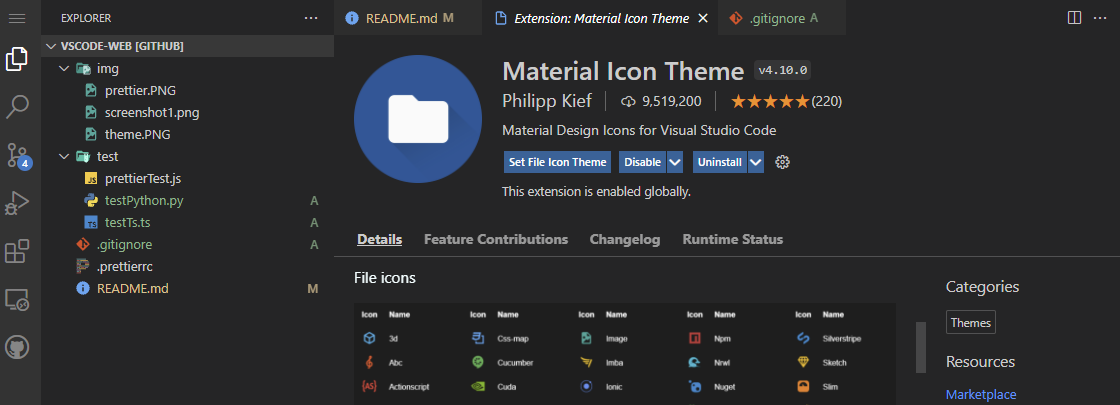Open the Disable button dropdown arrow
Image resolution: width=1120 pixels, height=405 pixels.
675,162
